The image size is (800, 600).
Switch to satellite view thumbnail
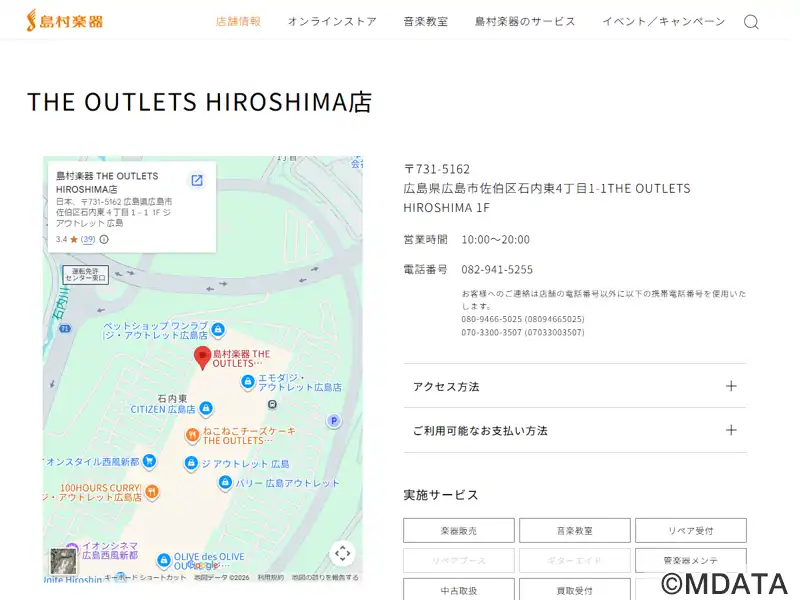(x=63, y=561)
